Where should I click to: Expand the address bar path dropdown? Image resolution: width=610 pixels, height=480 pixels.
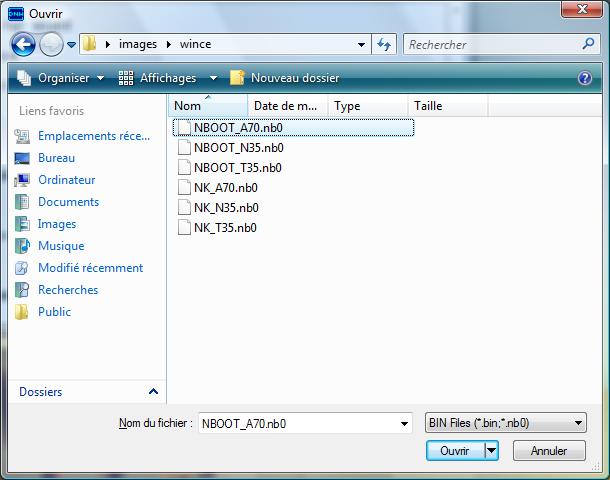tap(361, 44)
